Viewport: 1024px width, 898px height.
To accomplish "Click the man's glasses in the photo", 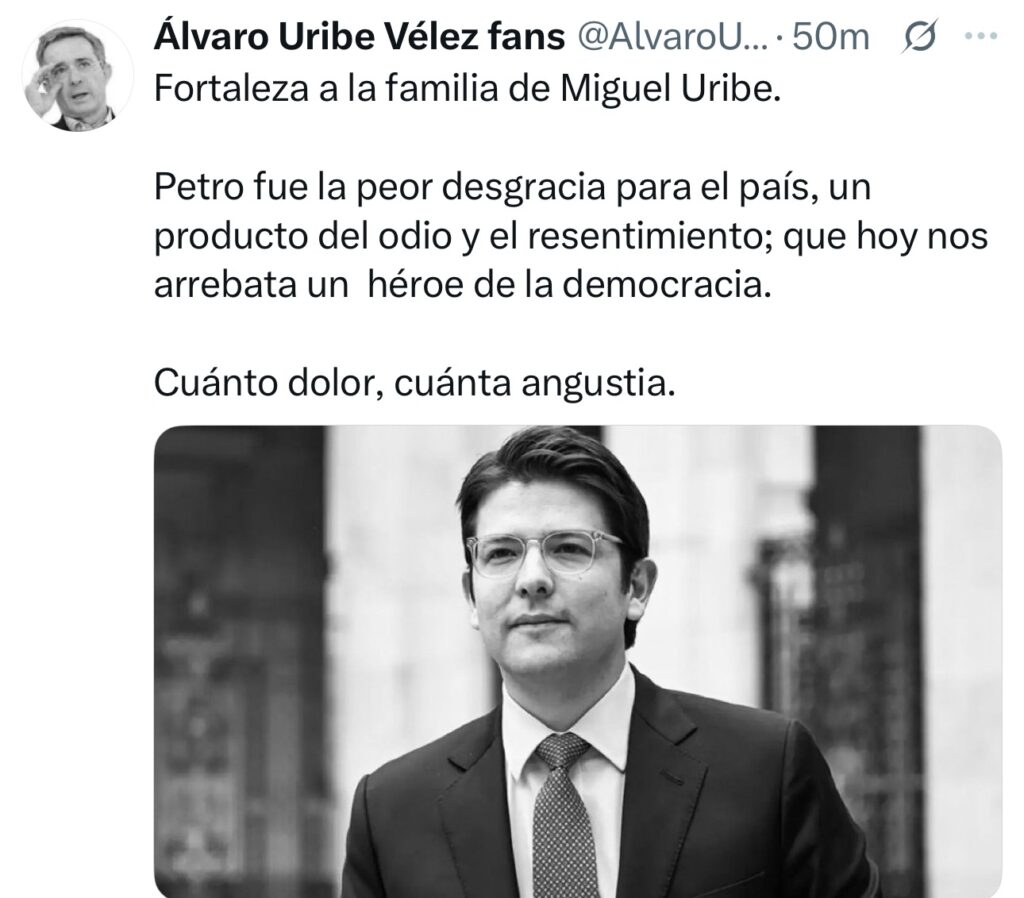I will 545,553.
